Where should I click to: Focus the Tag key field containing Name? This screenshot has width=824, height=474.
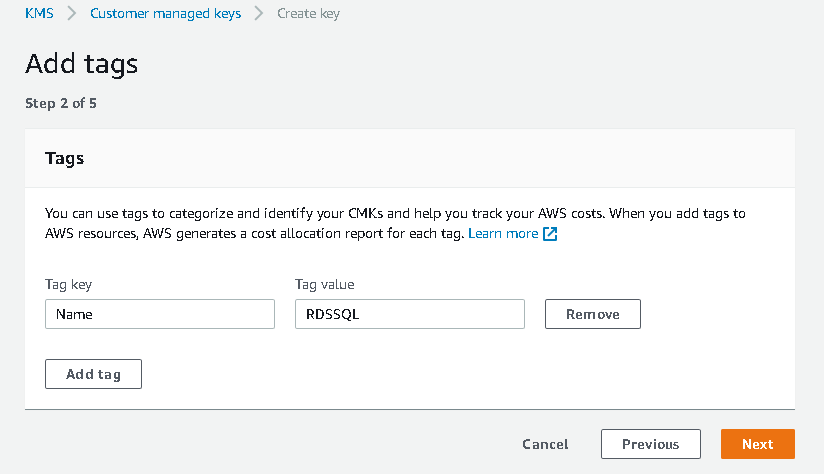click(160, 314)
